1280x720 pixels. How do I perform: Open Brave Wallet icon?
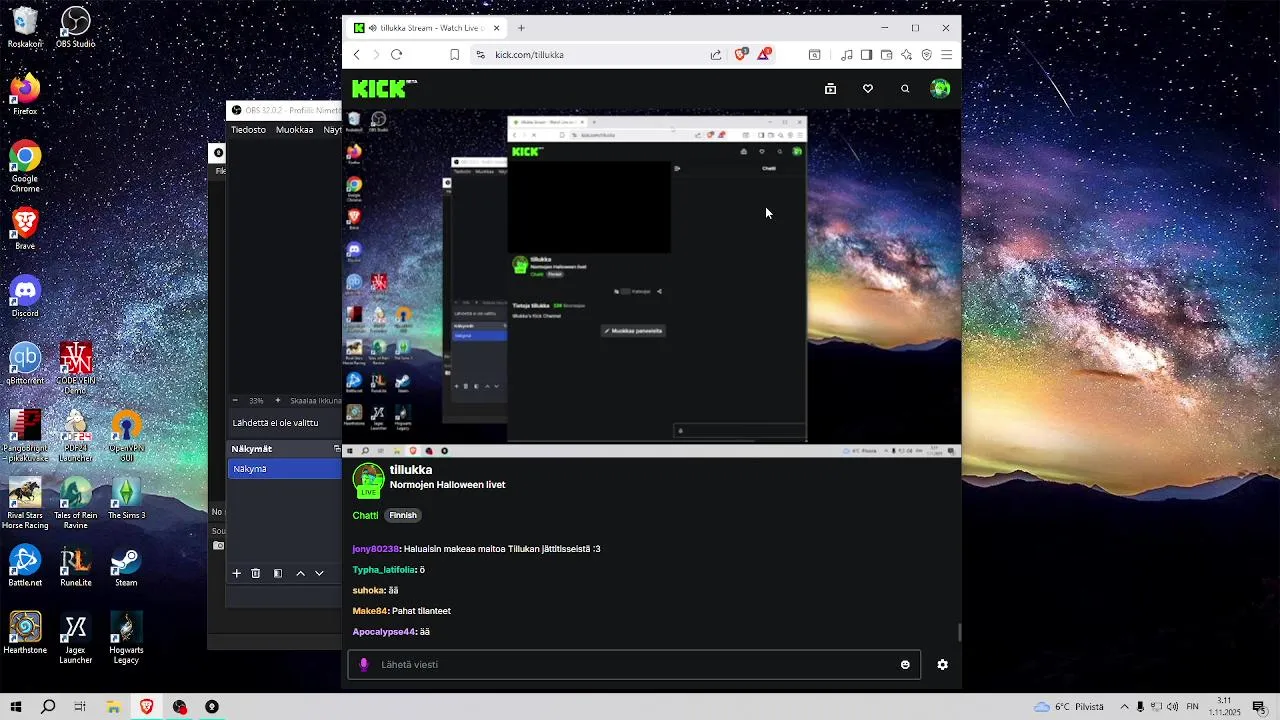coord(887,55)
